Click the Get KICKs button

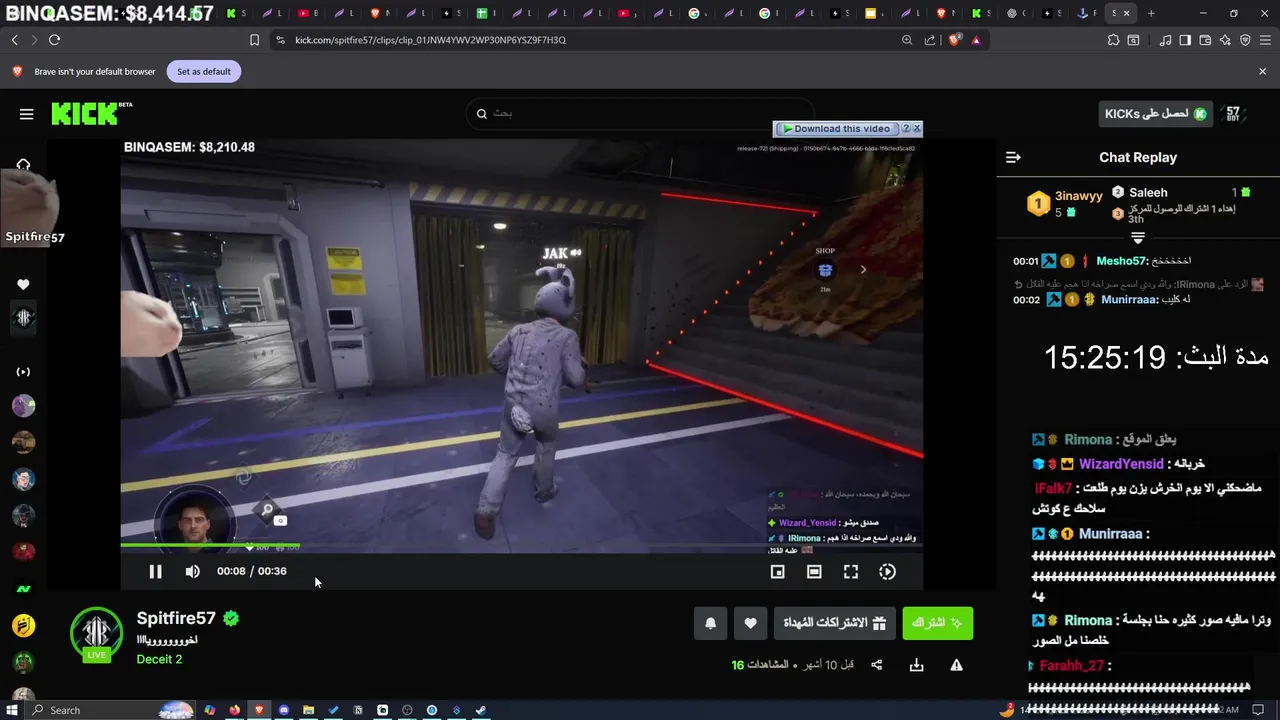pos(1155,114)
